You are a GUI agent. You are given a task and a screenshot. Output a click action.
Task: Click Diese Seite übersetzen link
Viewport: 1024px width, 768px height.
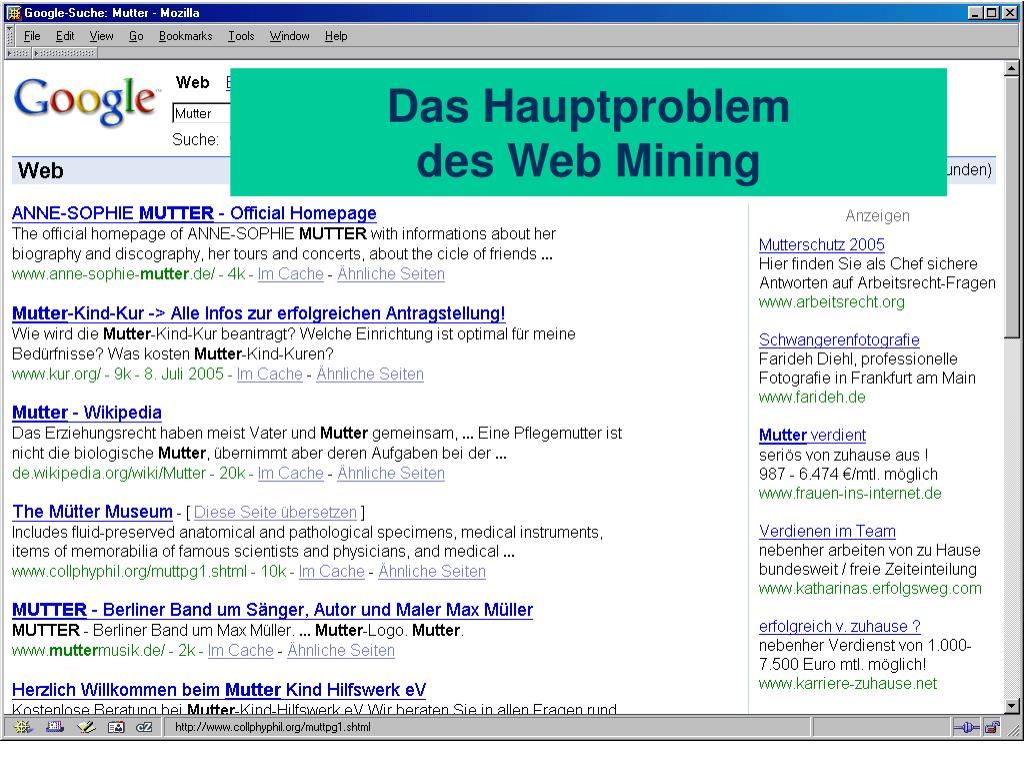276,512
